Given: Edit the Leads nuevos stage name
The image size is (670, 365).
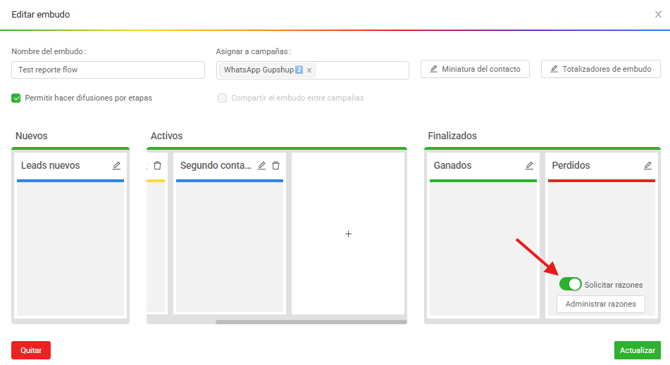Looking at the screenshot, I should (x=116, y=166).
